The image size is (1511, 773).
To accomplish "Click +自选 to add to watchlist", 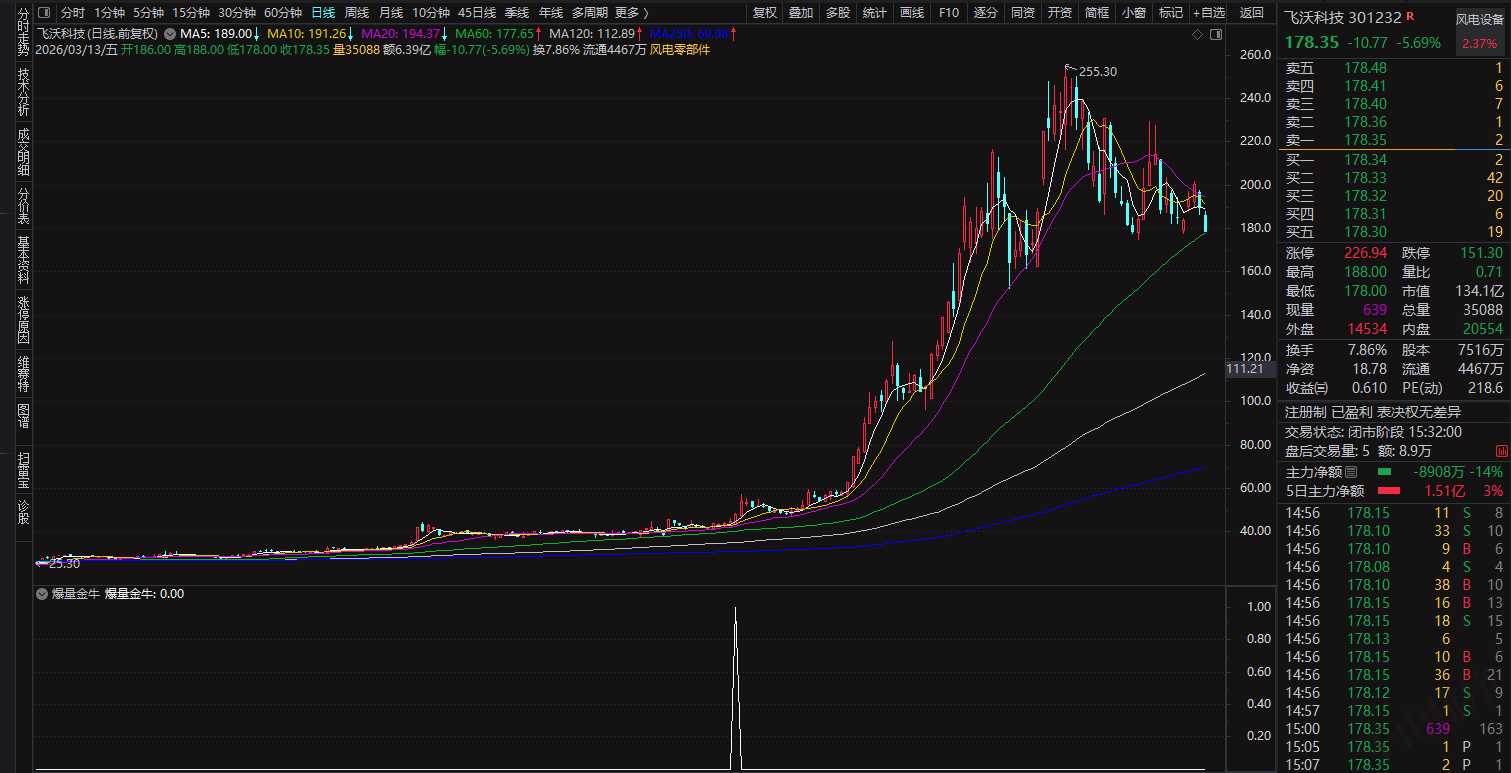I will (1208, 13).
